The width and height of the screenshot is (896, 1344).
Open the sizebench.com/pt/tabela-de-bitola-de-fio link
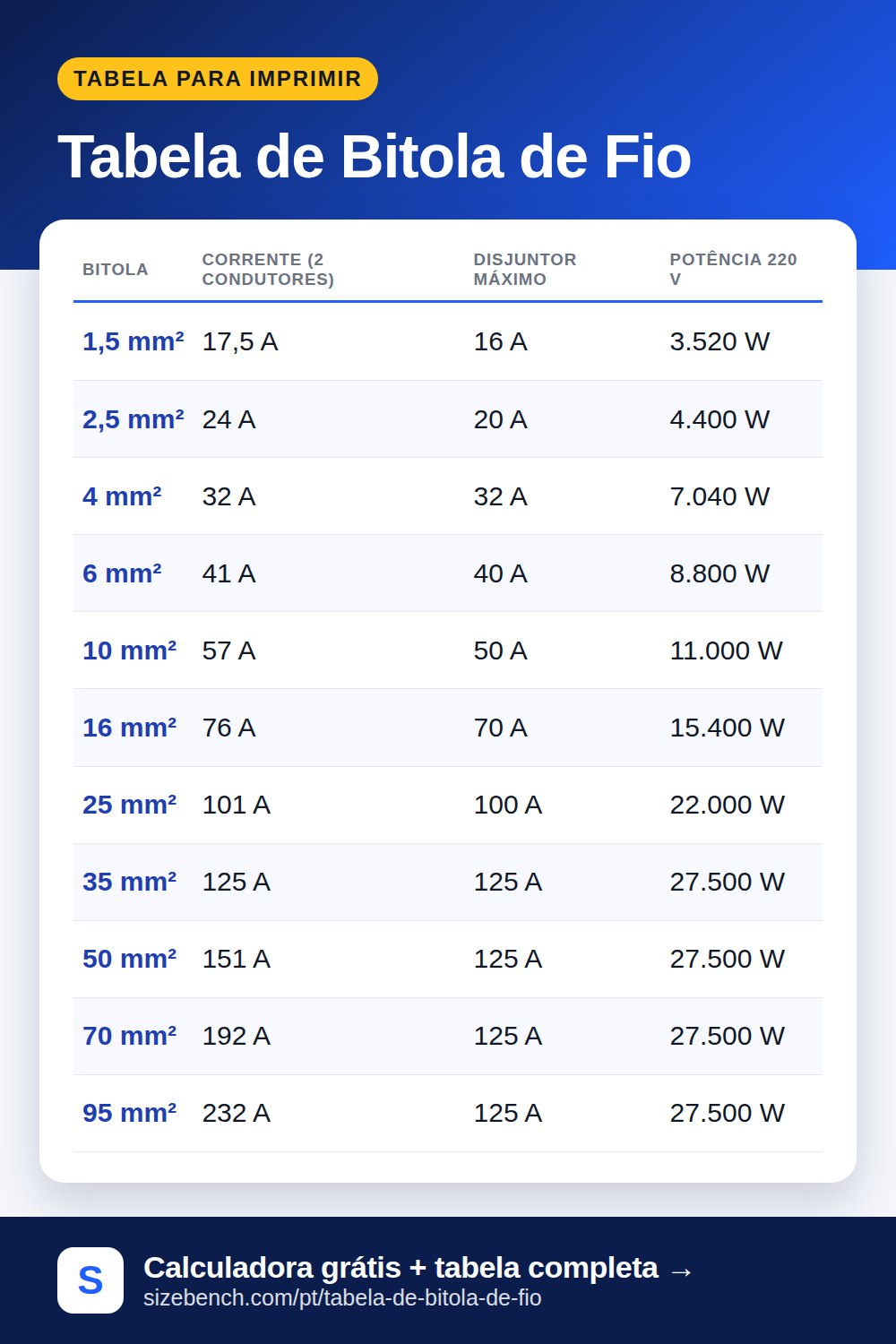click(x=342, y=1298)
